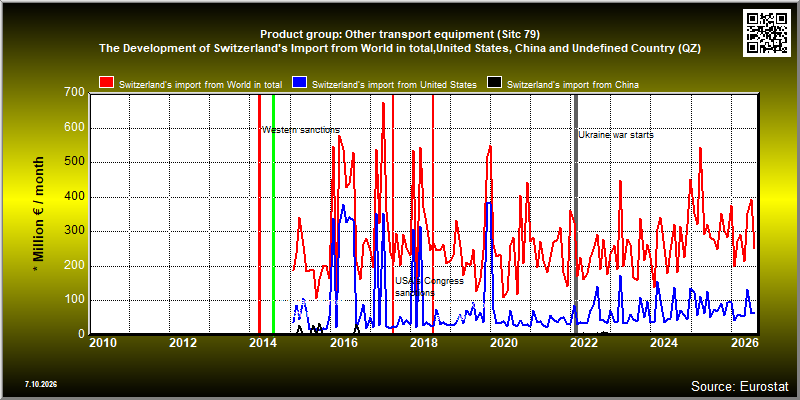Screen dimensions: 800x400
Task: Click the 2022 label on the x-axis
Action: (x=584, y=343)
